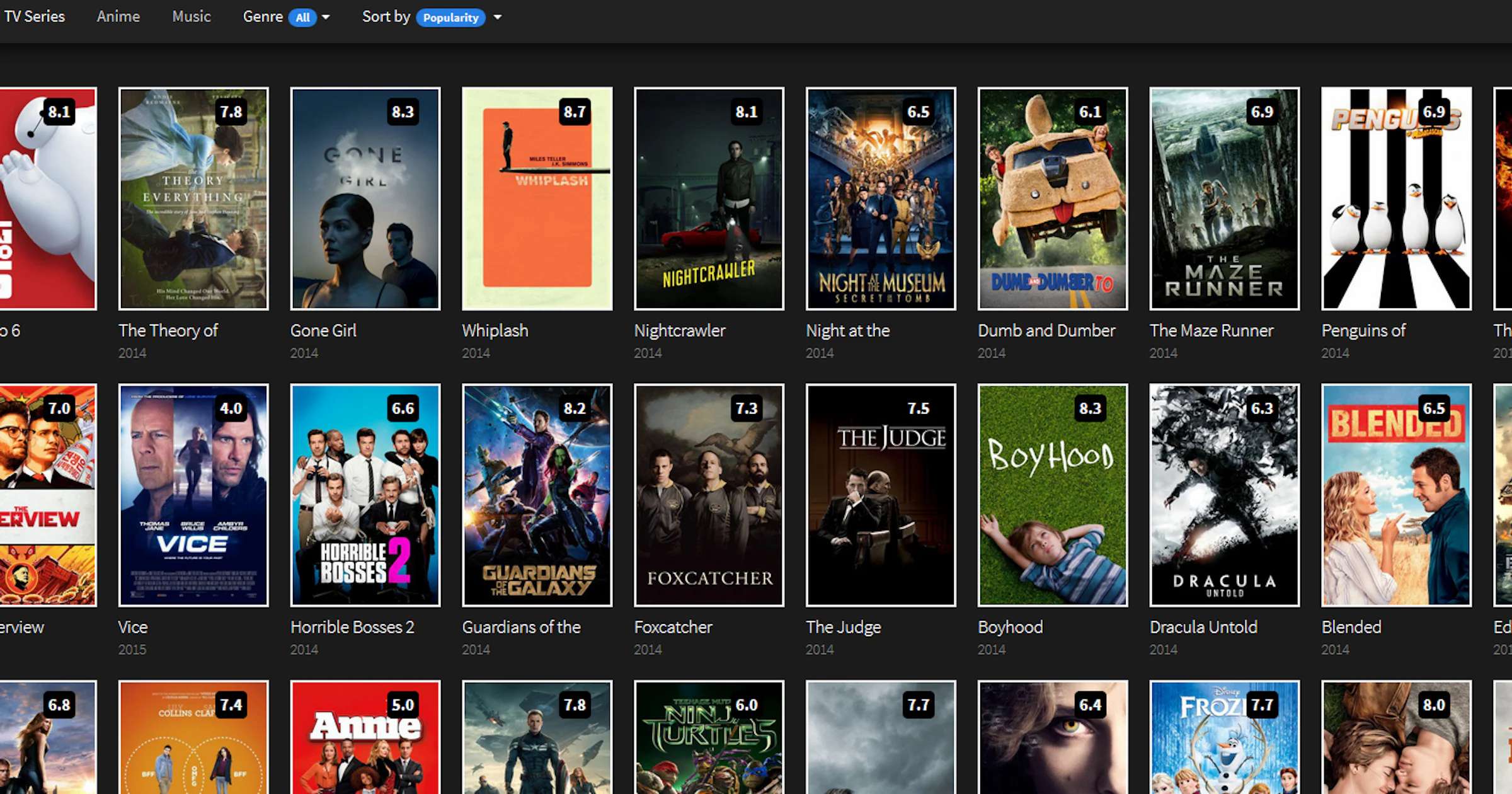The image size is (1512, 794).
Task: Open the Dumb and Dumber To poster
Action: 1053,198
